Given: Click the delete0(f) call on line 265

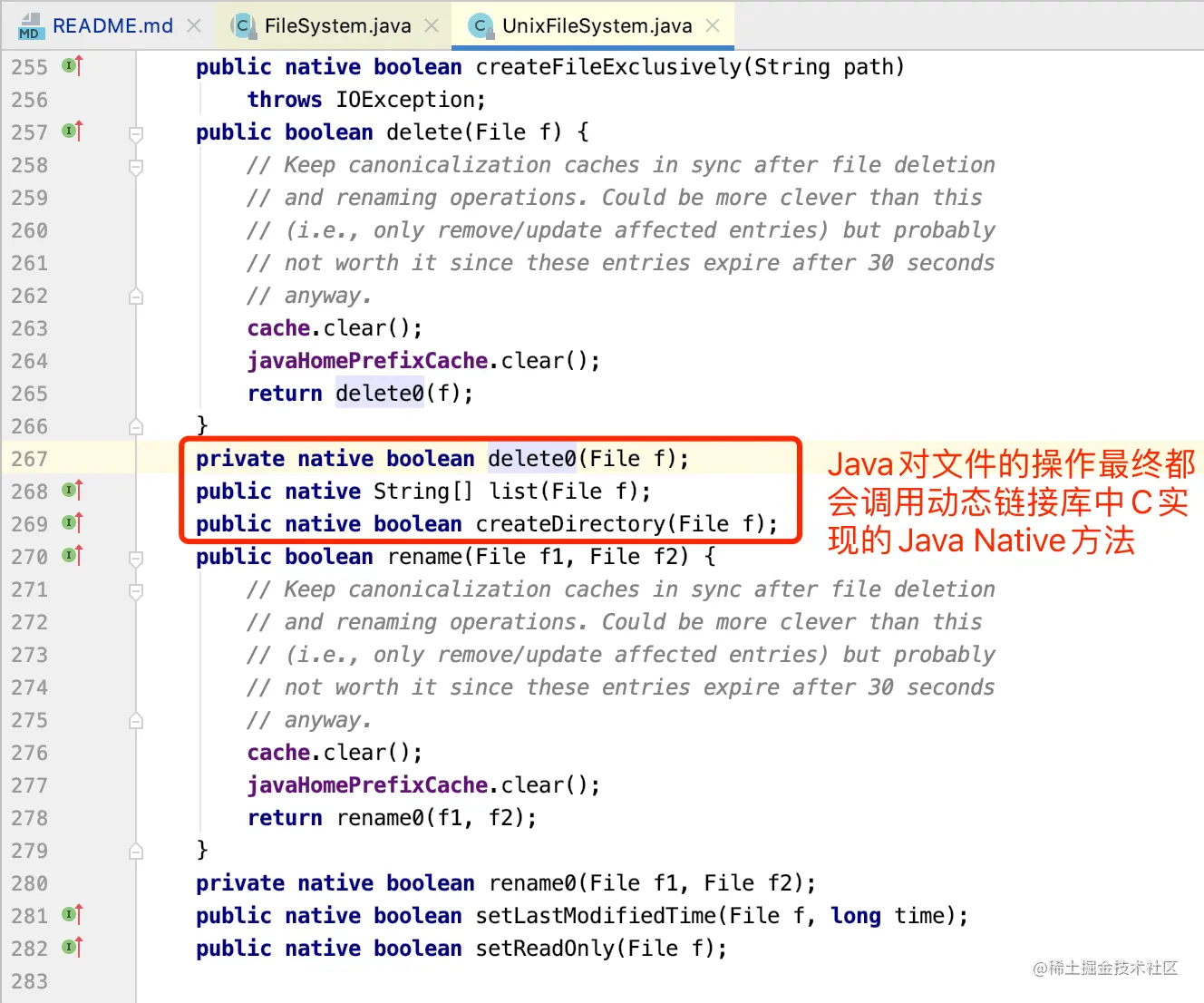Looking at the screenshot, I should pos(398,394).
